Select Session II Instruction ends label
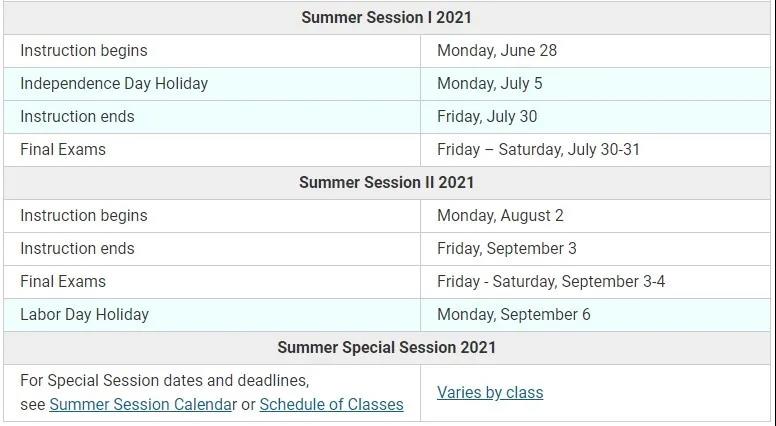The image size is (776, 426). click(x=77, y=248)
